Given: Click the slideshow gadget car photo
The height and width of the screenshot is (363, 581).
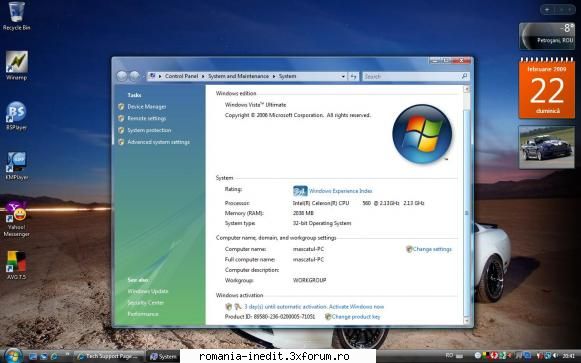Looking at the screenshot, I should point(547,147).
